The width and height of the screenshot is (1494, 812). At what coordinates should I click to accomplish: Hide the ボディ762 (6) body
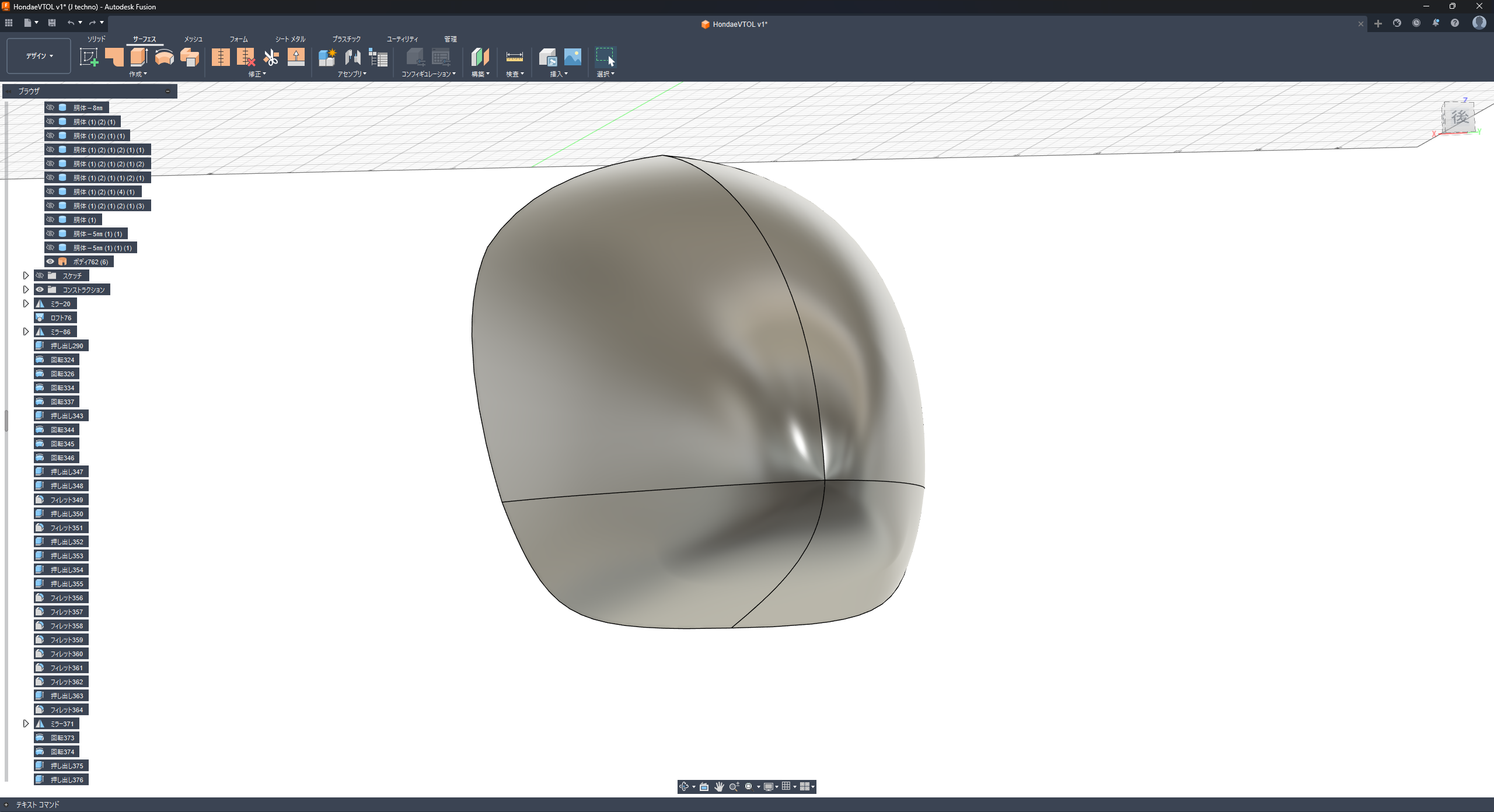tap(50, 262)
